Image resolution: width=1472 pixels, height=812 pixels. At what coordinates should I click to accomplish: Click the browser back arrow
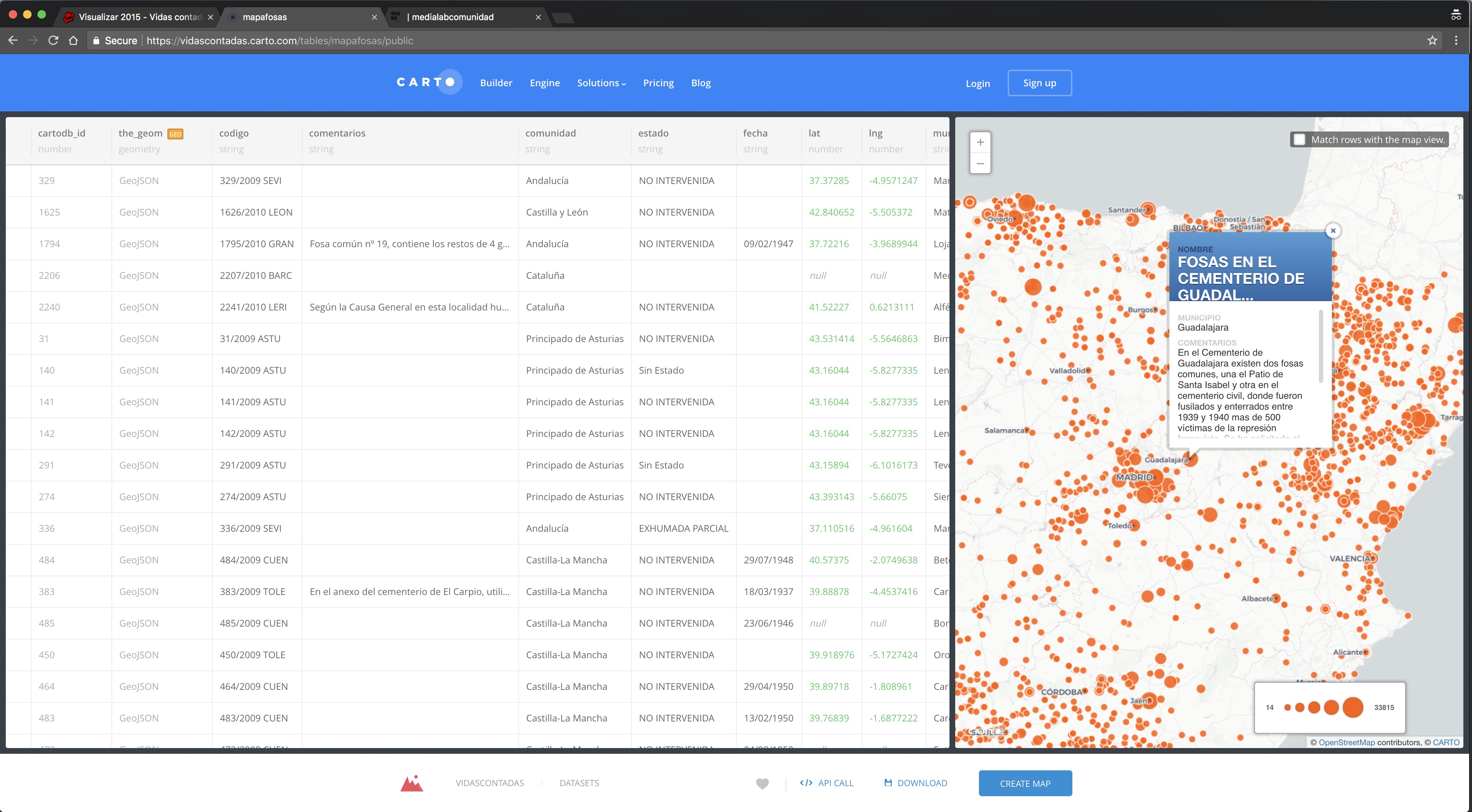[x=13, y=41]
